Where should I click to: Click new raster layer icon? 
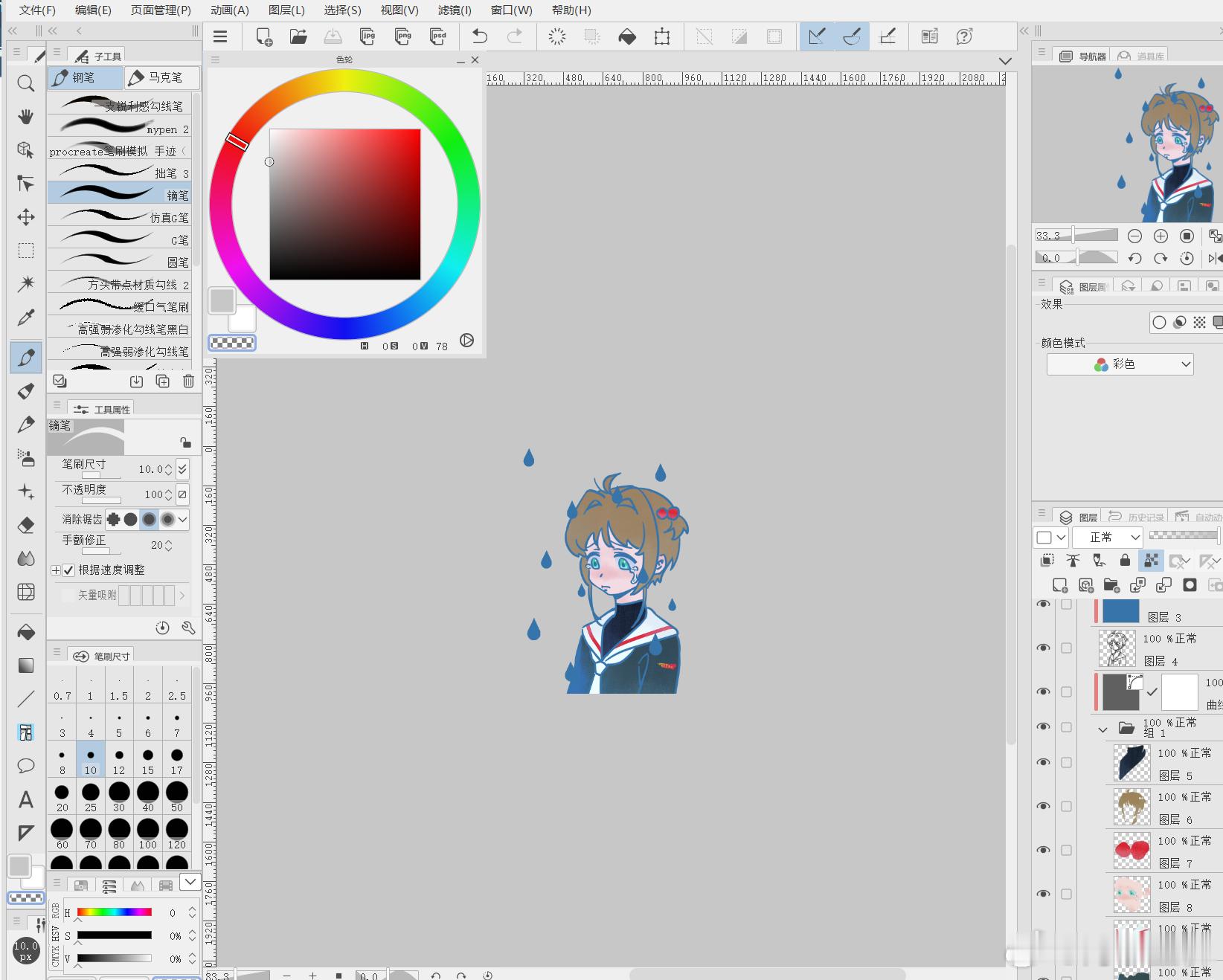click(1060, 585)
